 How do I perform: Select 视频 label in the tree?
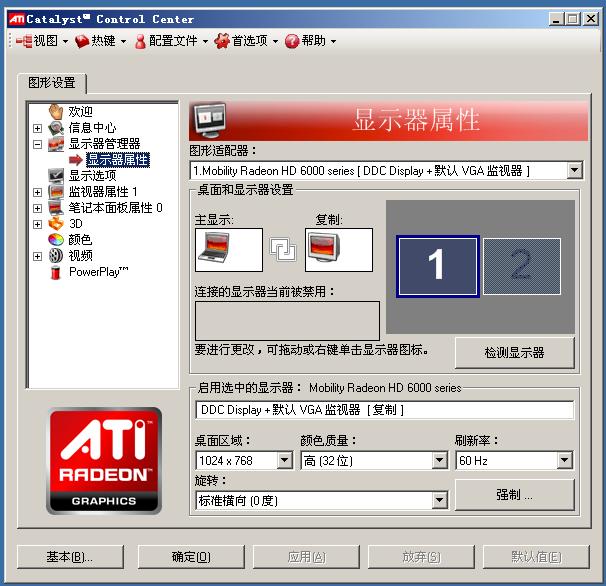coord(80,256)
